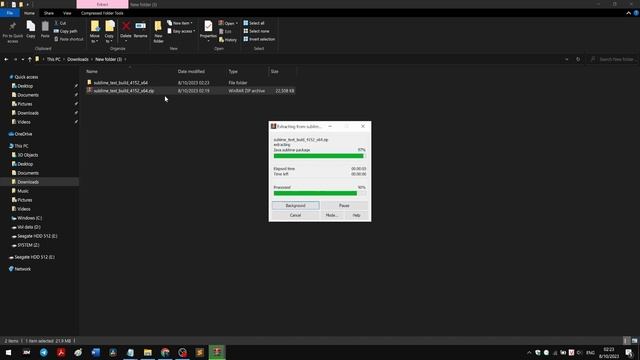Open the New item dropdown
Image resolution: width=640 pixels, height=360 pixels.
click(x=180, y=23)
